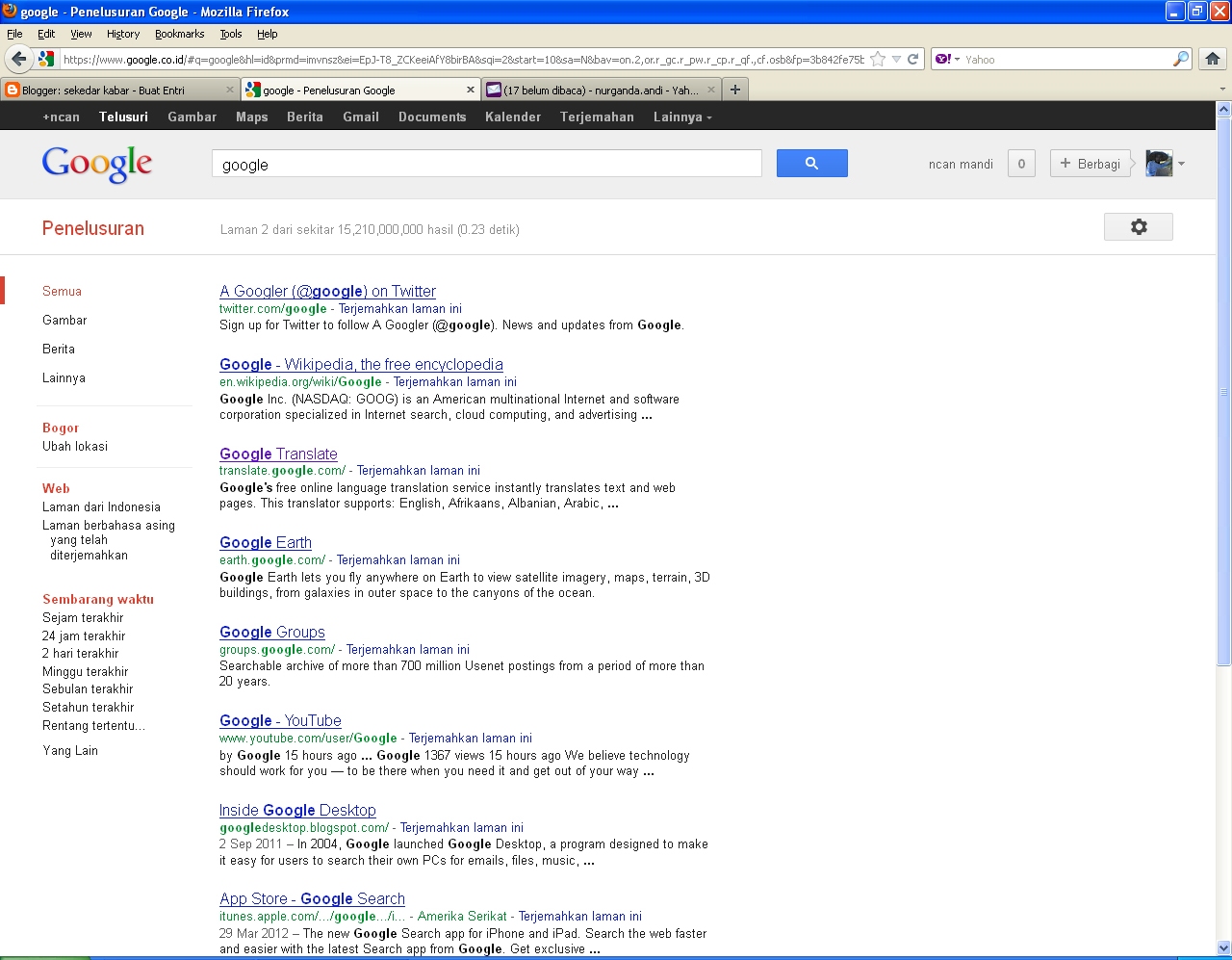Open the File menu

(14, 34)
